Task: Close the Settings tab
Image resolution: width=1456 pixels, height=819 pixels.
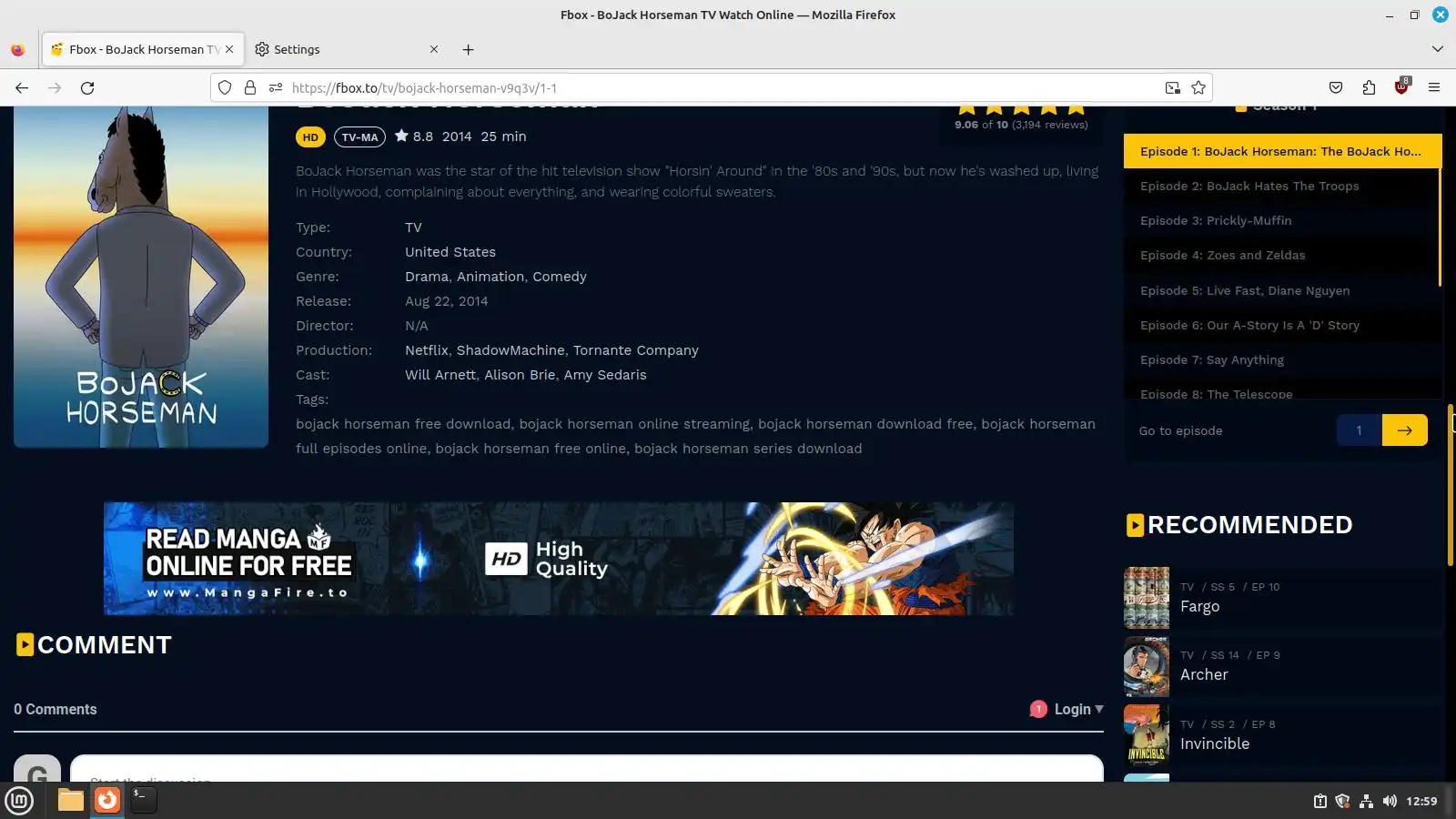Action: (x=434, y=49)
